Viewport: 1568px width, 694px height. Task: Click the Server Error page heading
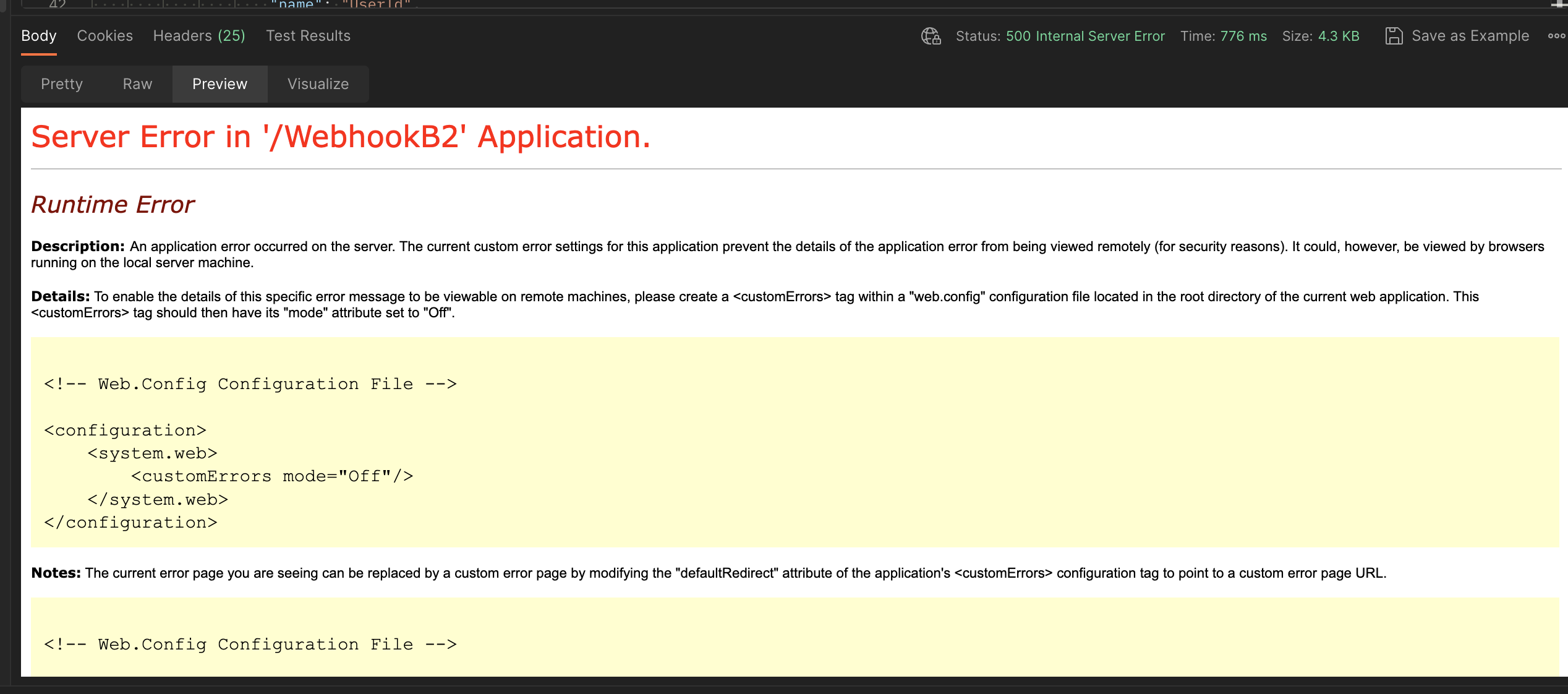[341, 137]
